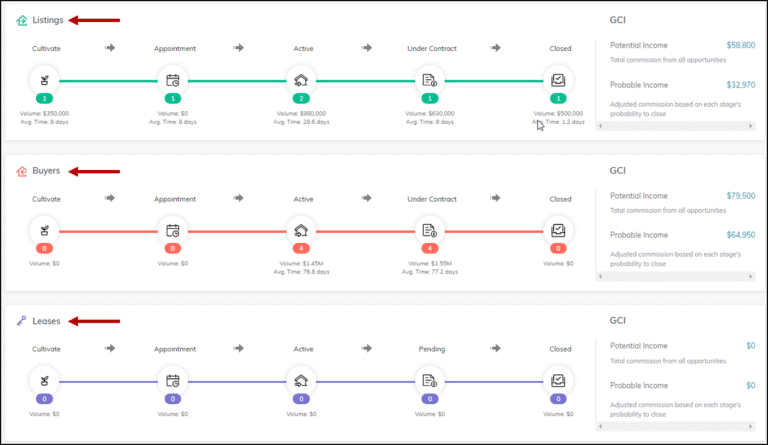This screenshot has height=445, width=768.
Task: Open Listings Appointment calendar icon
Action: (173, 80)
